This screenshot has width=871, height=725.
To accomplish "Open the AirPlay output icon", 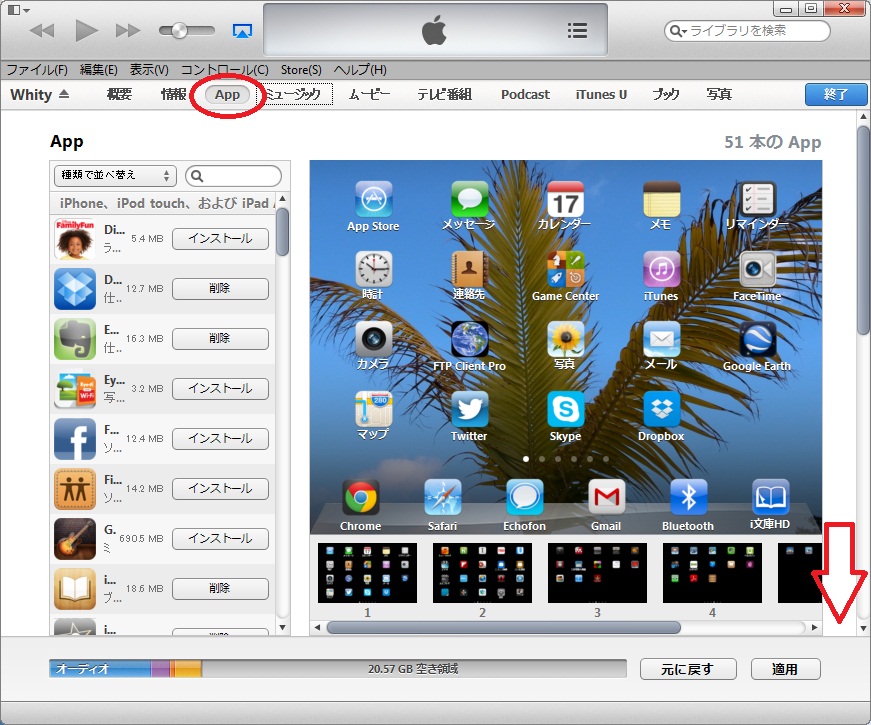I will coord(242,31).
